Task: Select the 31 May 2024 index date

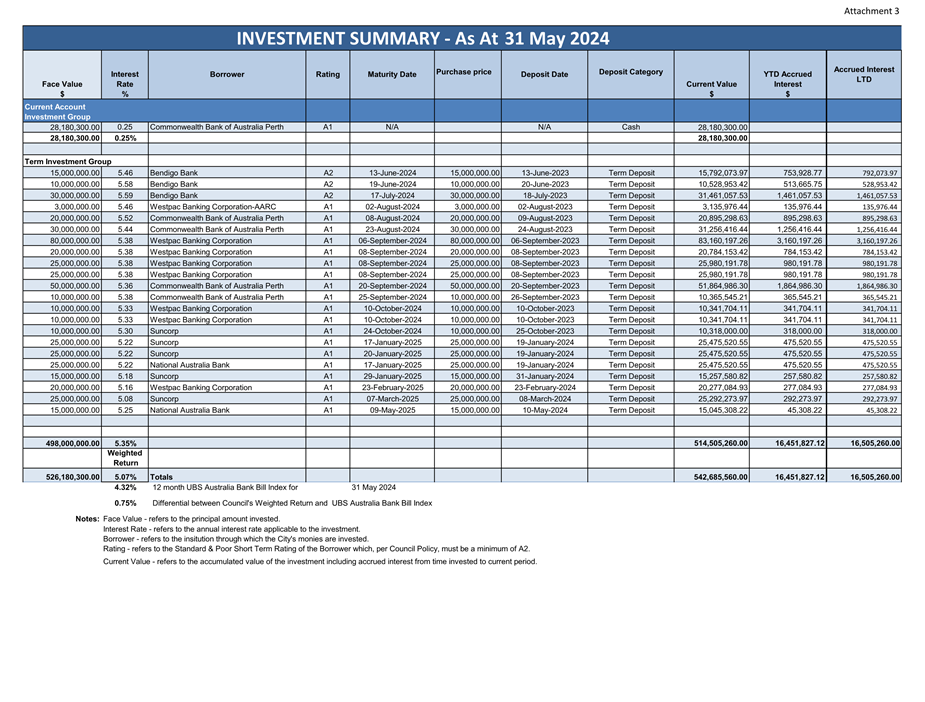Action: (x=373, y=488)
